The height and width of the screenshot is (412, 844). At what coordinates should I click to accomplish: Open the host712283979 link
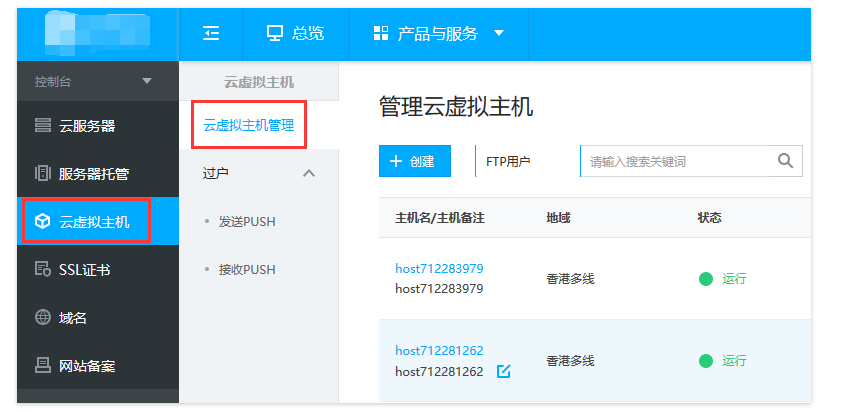[x=439, y=268]
